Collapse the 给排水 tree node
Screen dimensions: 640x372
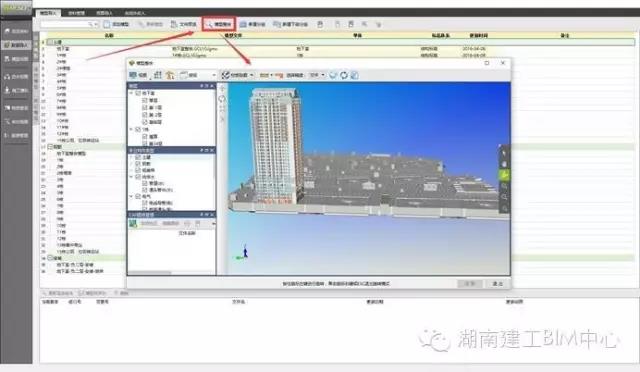131,177
